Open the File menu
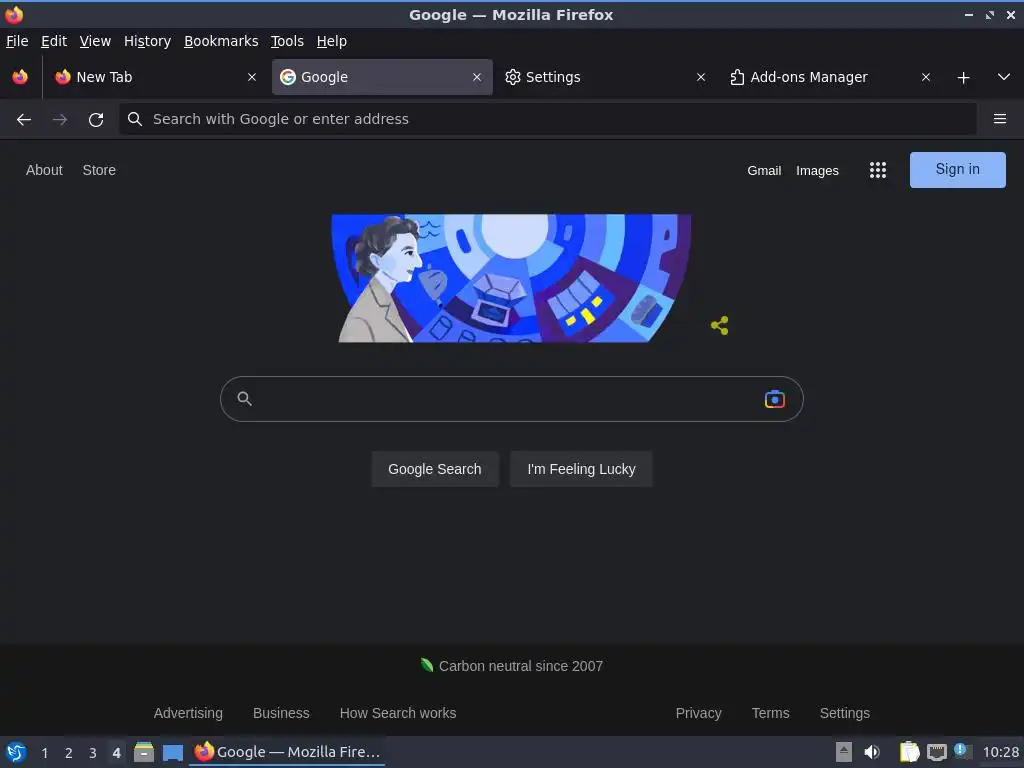 coord(17,41)
